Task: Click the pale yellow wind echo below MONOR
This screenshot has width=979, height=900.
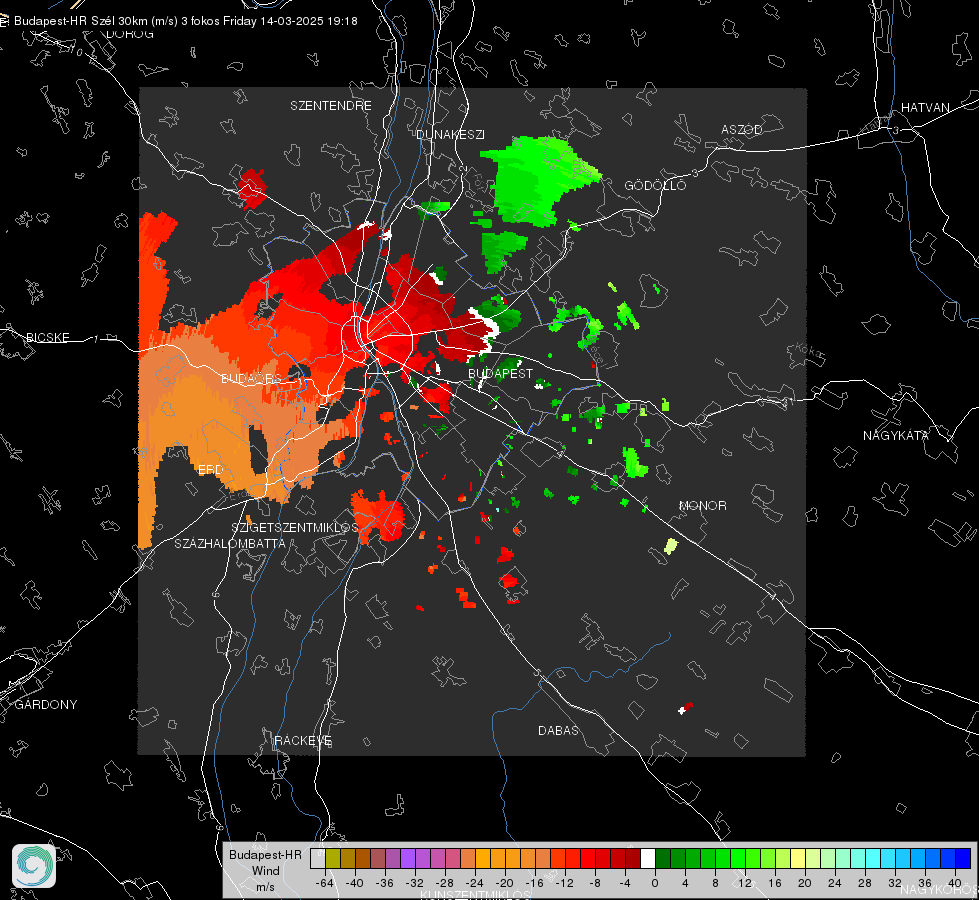Action: point(671,546)
